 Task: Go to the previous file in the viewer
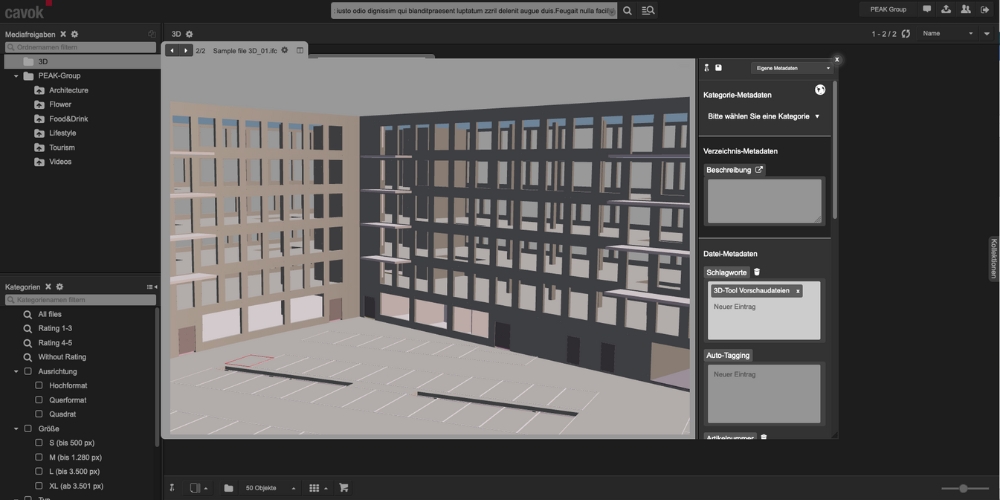coord(172,50)
